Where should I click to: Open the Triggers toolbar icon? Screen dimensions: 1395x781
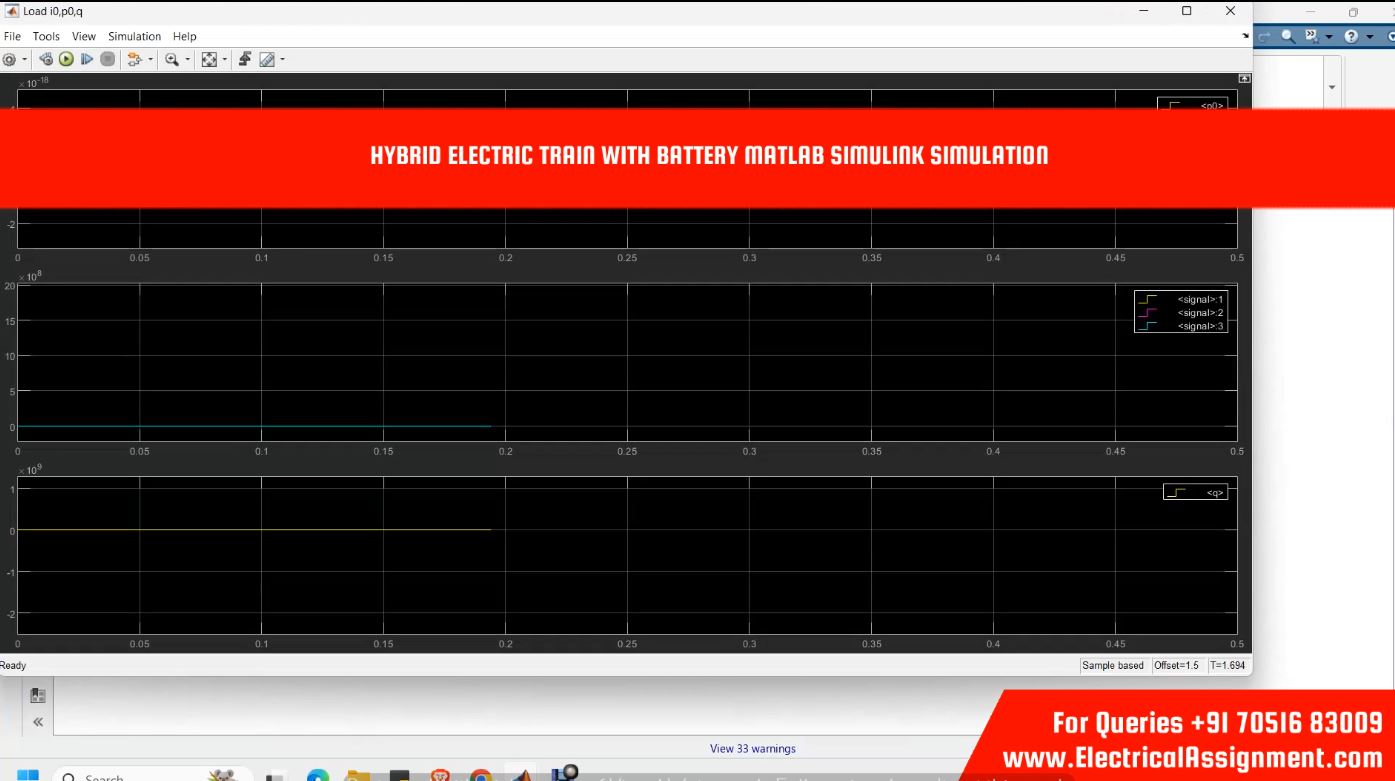245,60
